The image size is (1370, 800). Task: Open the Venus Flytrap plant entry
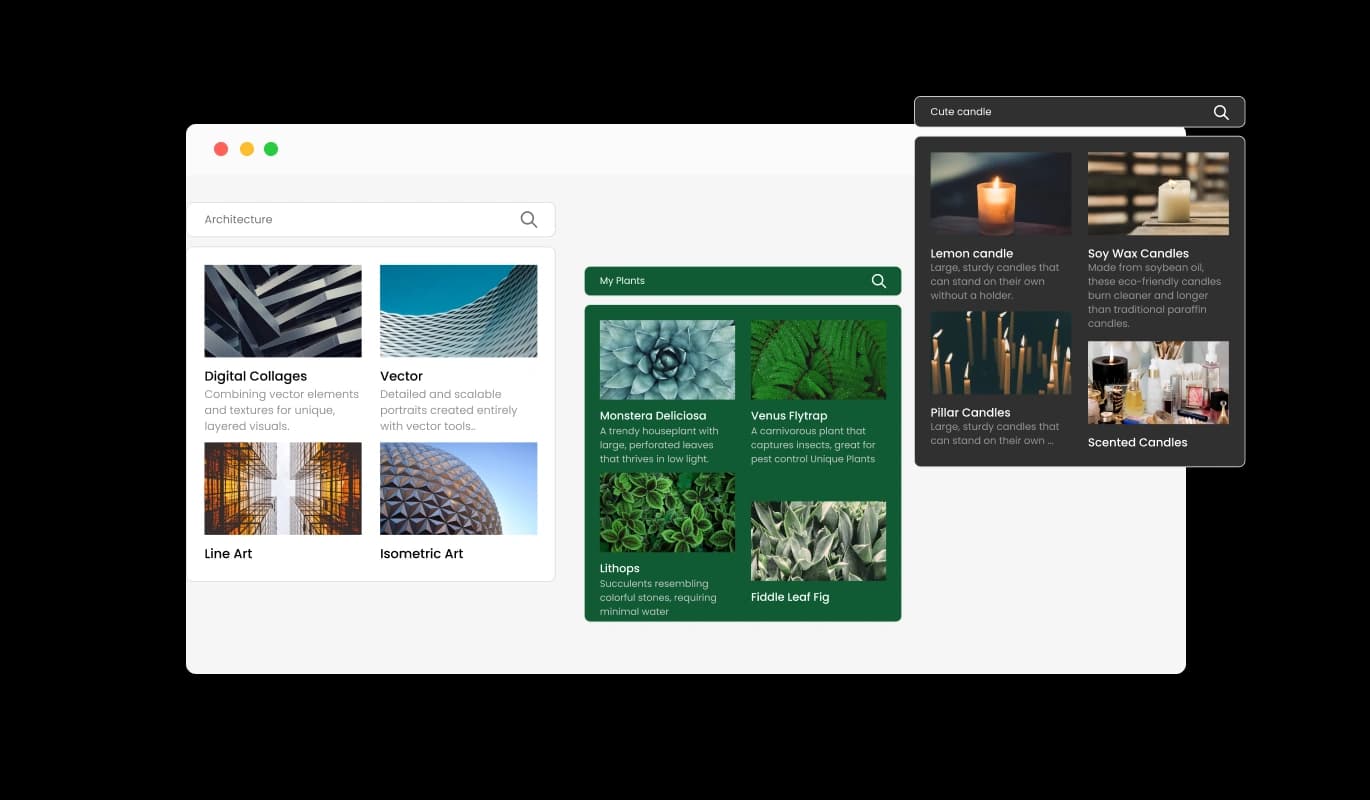click(x=818, y=359)
